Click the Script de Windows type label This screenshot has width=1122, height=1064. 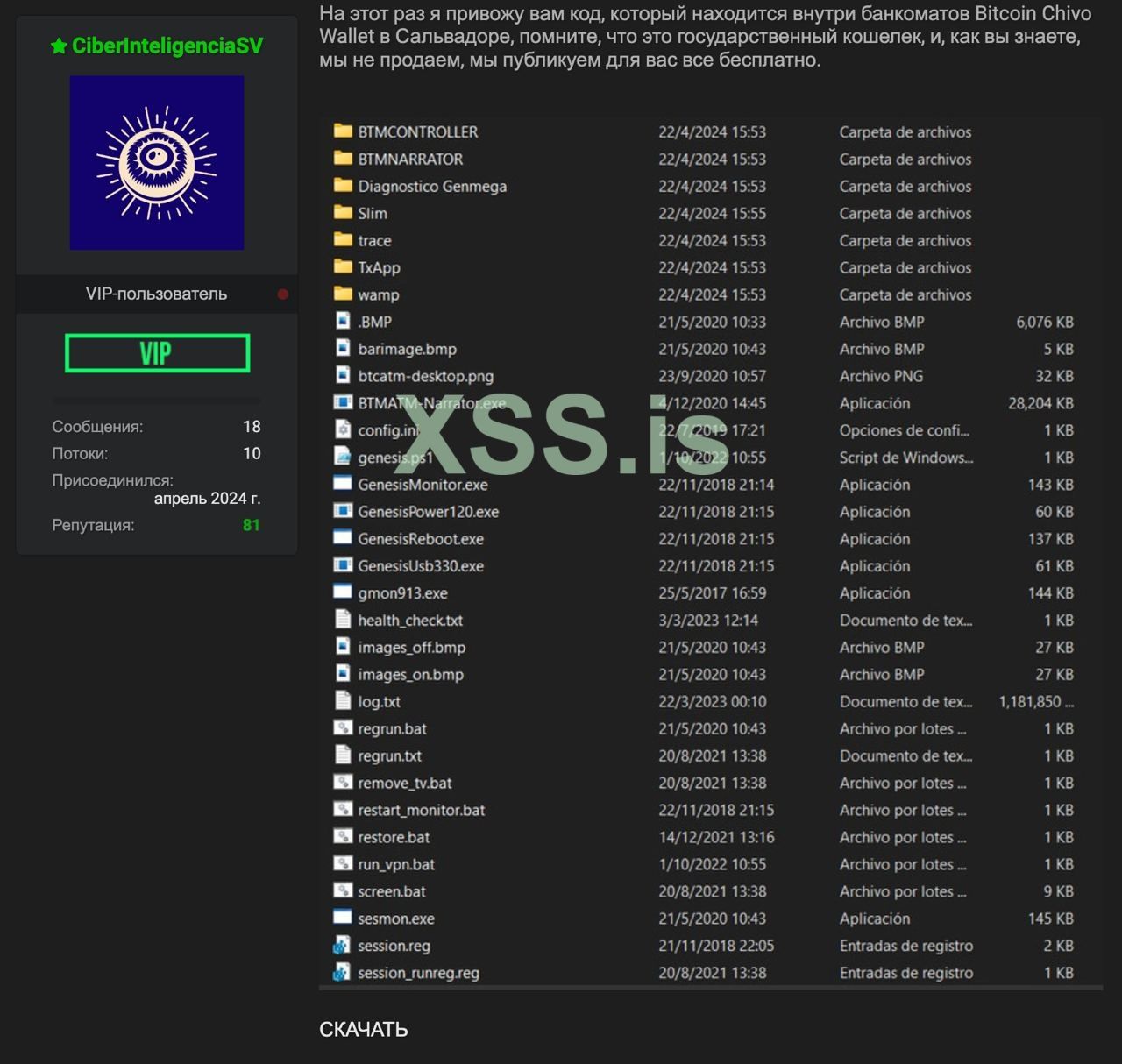[x=906, y=458]
